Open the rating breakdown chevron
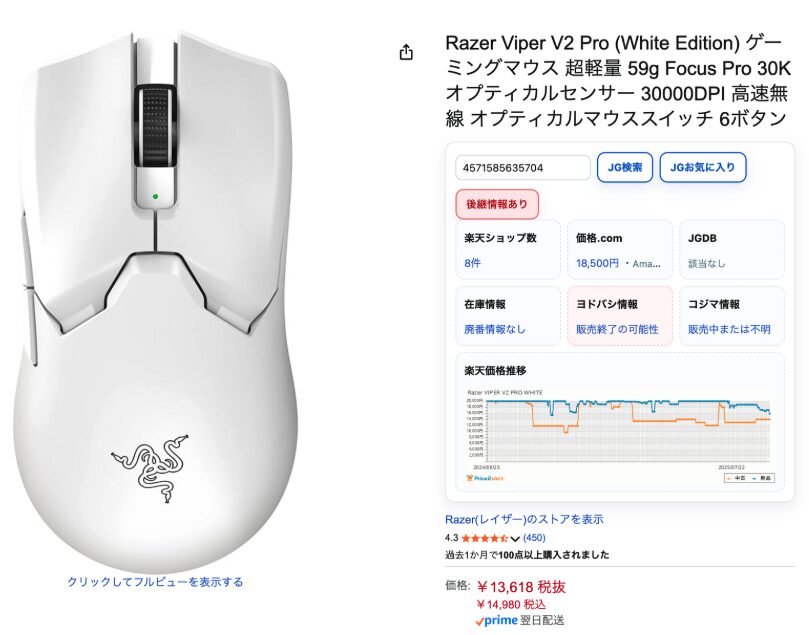The width and height of the screenshot is (809, 635). pyautogui.click(x=515, y=539)
